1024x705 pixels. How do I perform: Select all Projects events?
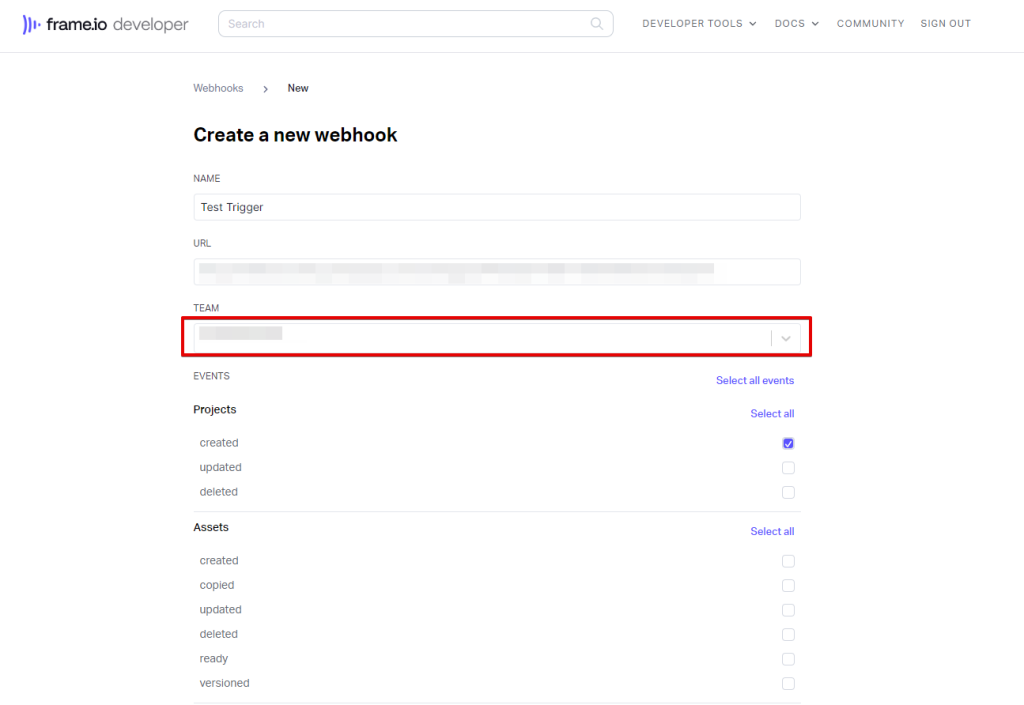click(x=772, y=414)
